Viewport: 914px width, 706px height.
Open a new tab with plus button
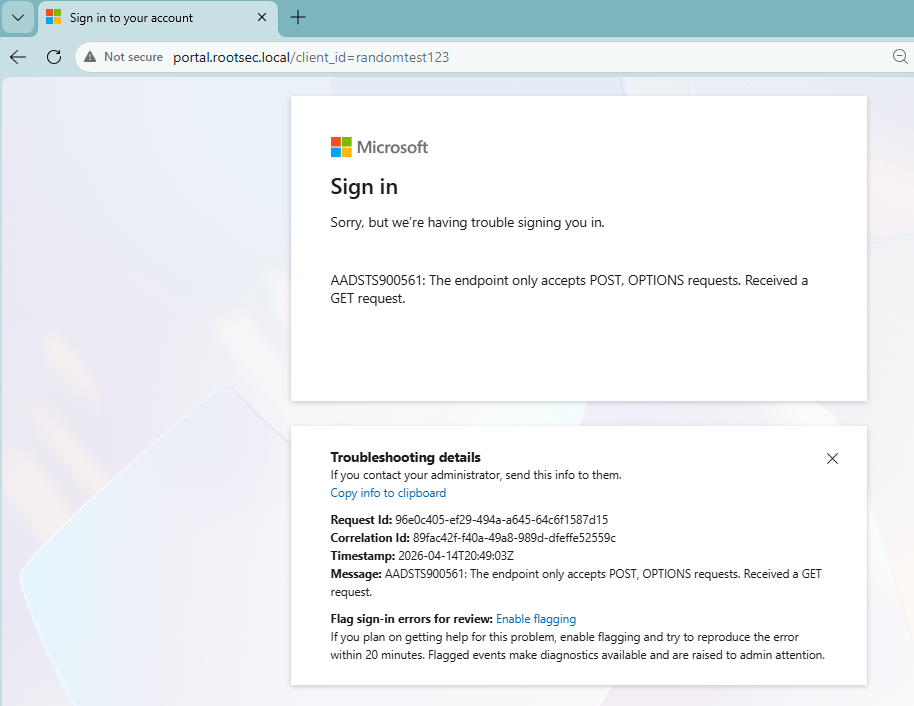tap(297, 18)
